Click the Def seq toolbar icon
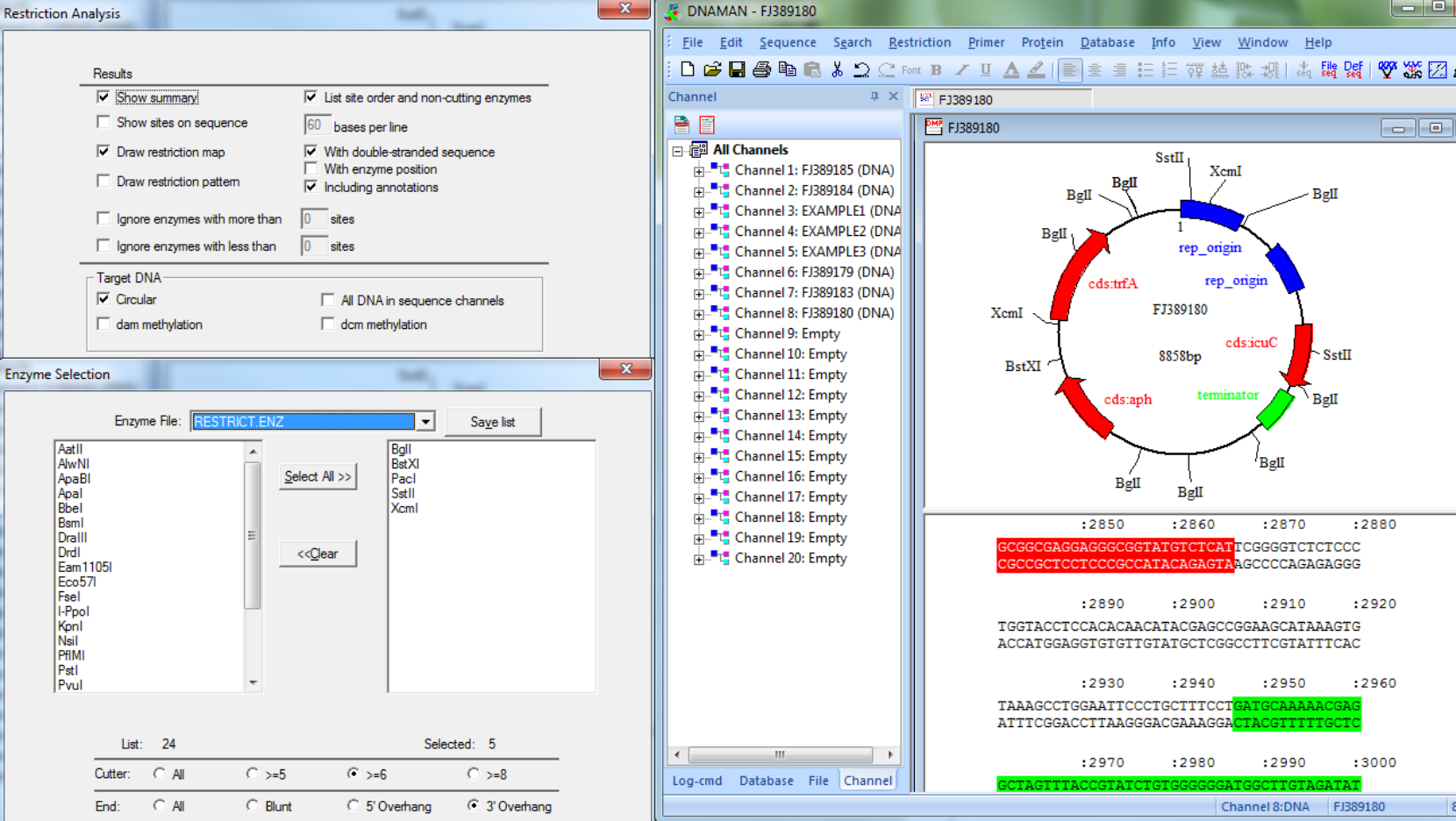This screenshot has height=821, width=1456. coord(1353,69)
